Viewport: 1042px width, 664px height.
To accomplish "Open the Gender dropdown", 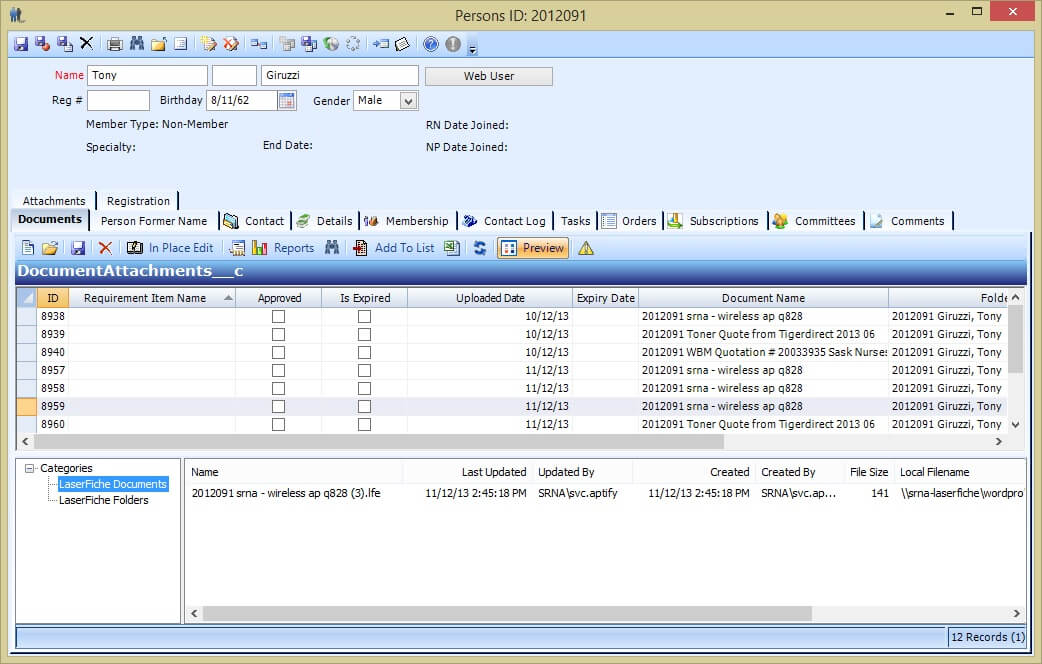I will tap(409, 101).
